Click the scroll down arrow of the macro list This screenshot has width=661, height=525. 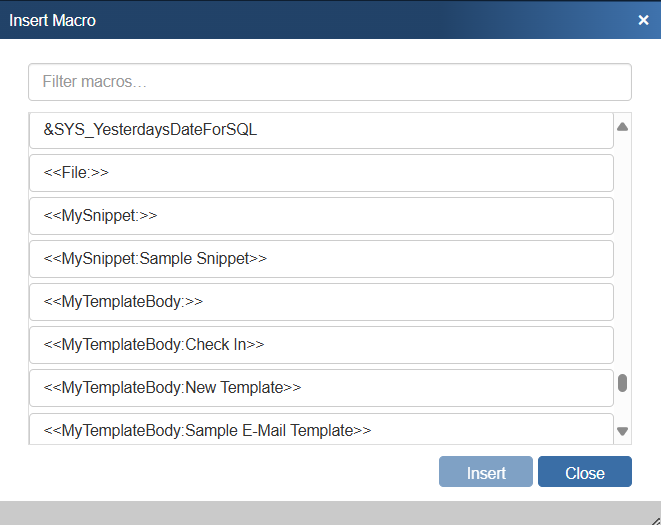click(622, 432)
